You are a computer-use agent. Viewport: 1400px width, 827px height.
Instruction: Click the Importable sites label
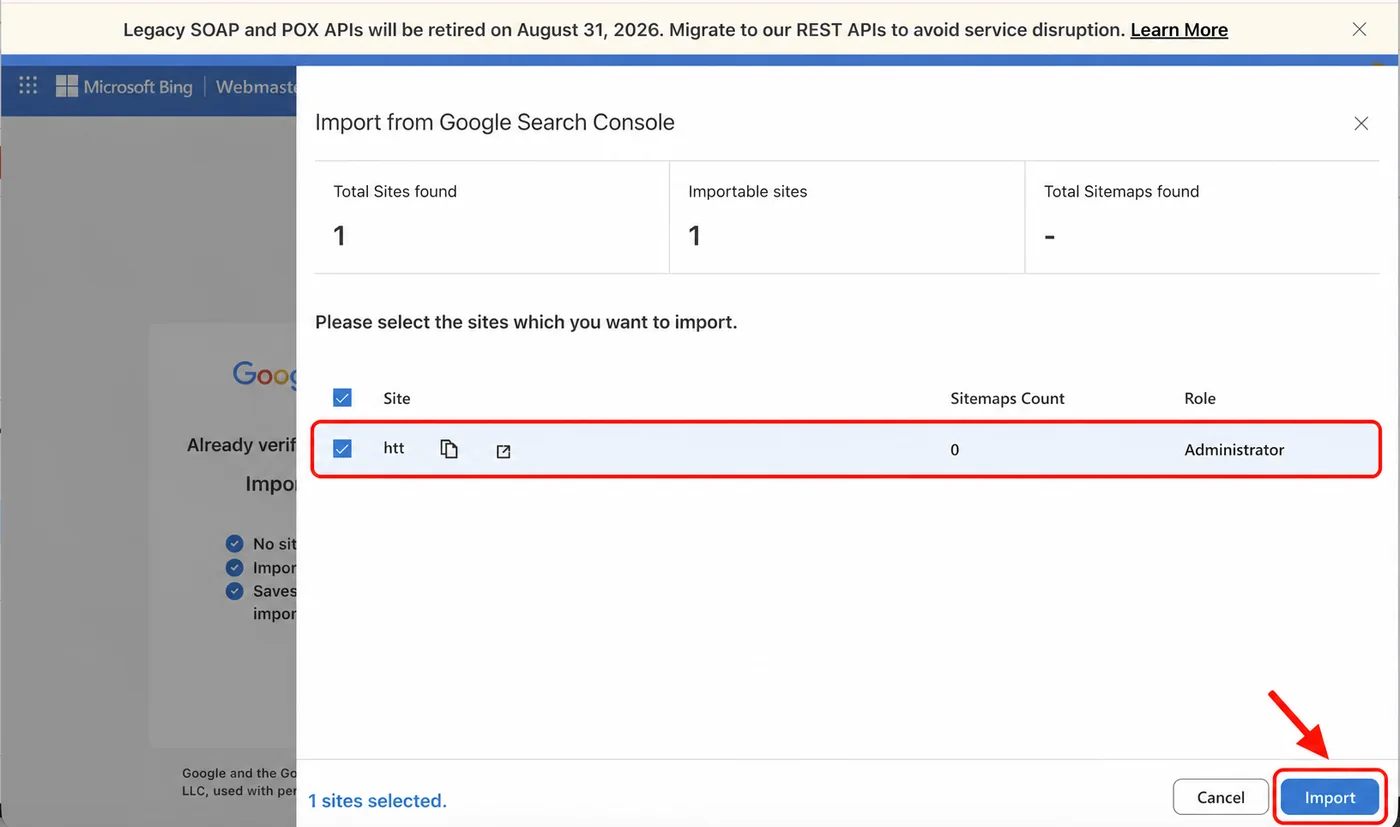pyautogui.click(x=748, y=191)
